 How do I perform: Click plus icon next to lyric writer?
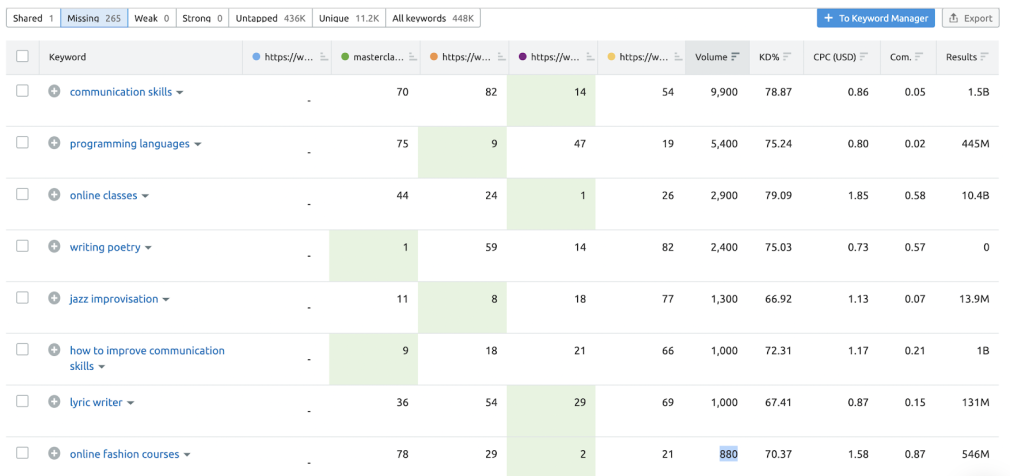(x=54, y=402)
